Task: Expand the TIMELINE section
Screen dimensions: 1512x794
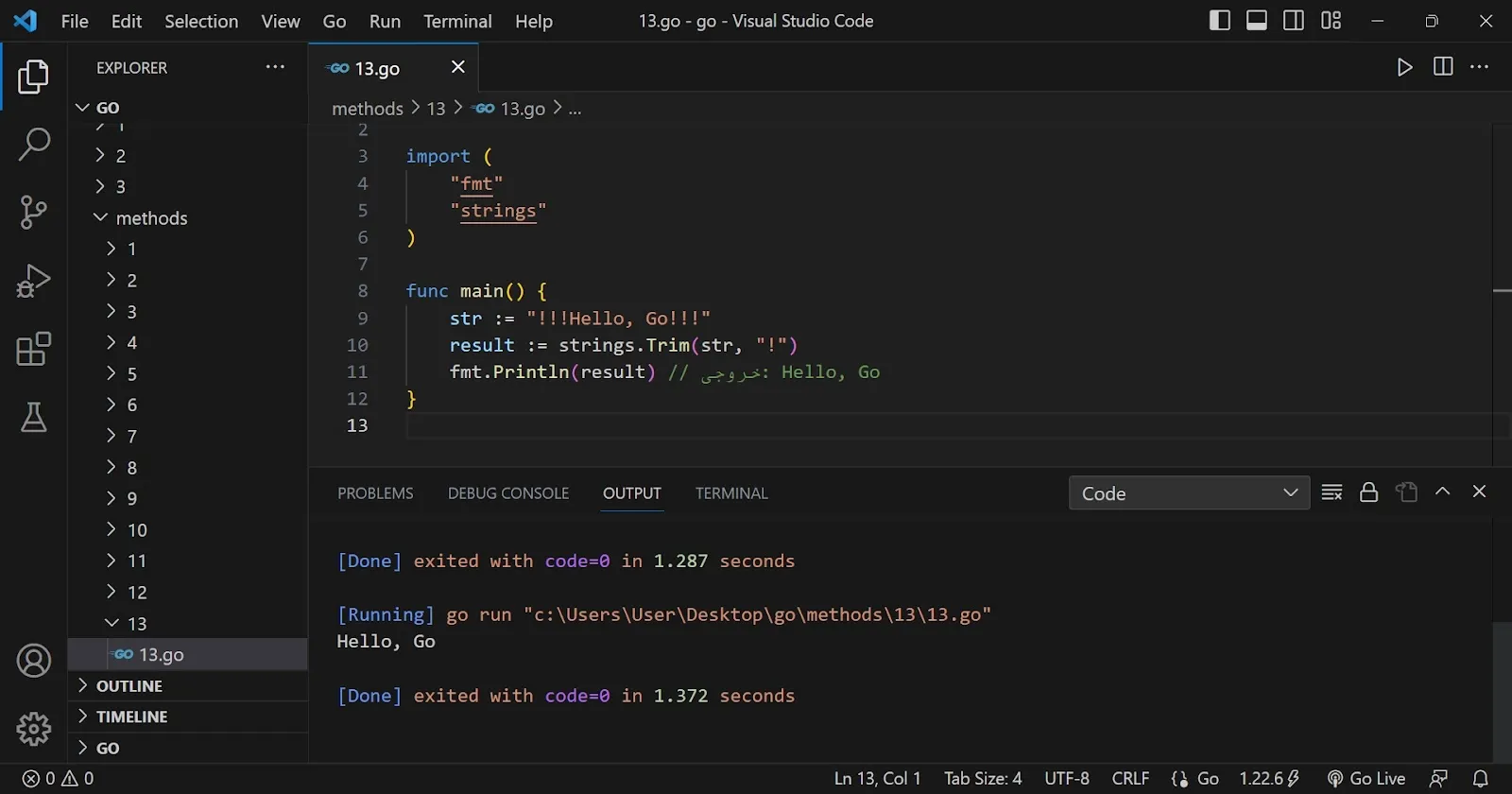Action: [x=188, y=717]
